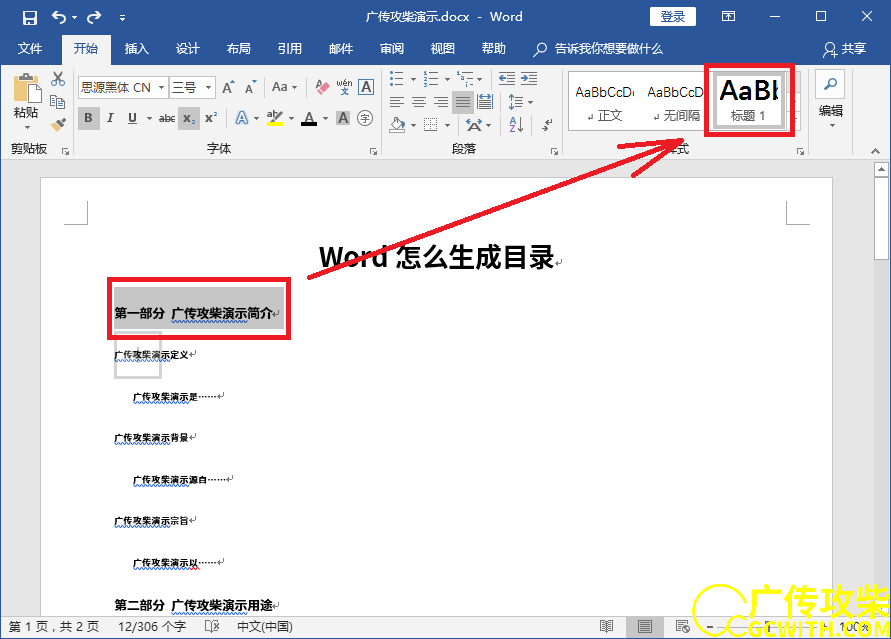Click the 共享 share button
891x639 pixels.
[844, 49]
